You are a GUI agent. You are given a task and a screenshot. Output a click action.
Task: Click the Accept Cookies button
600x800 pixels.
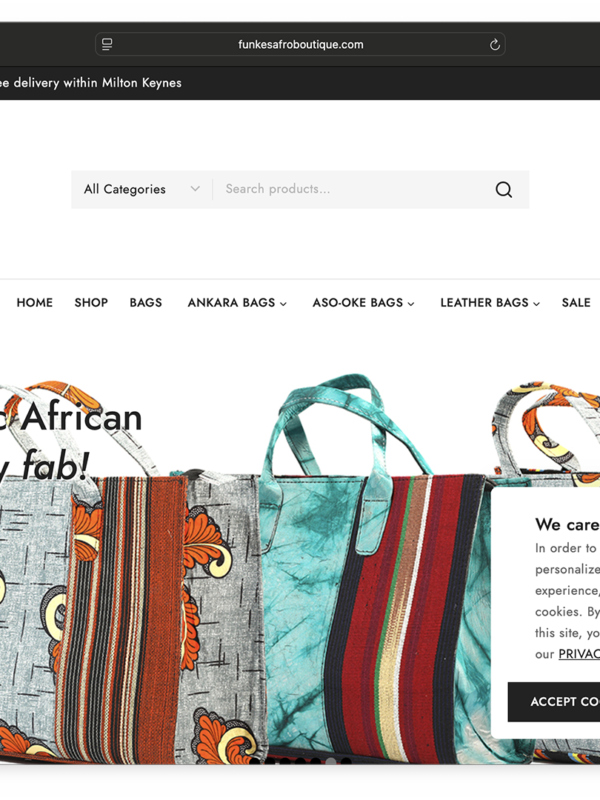(x=554, y=702)
